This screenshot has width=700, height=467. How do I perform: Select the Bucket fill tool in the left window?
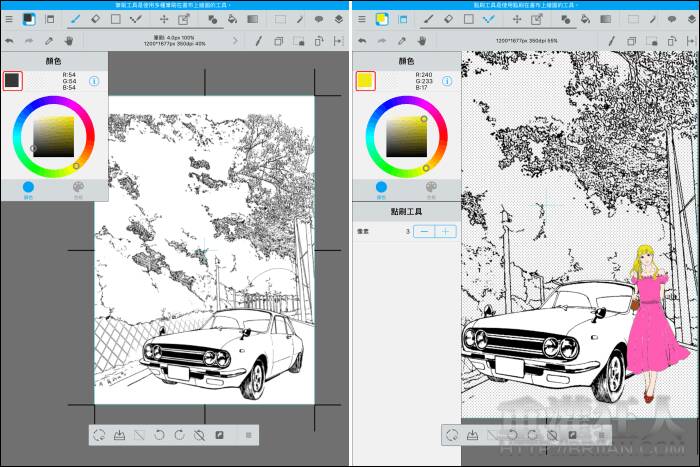[x=232, y=19]
